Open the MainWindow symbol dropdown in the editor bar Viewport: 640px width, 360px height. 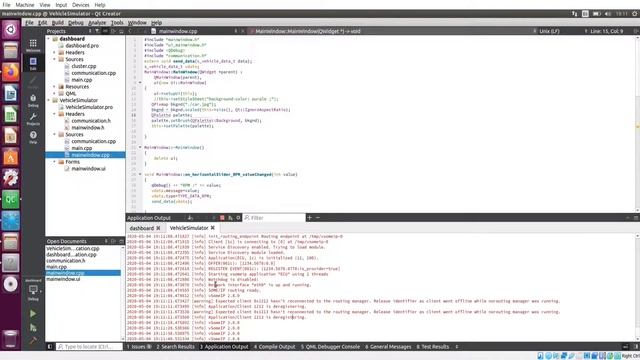(308, 31)
